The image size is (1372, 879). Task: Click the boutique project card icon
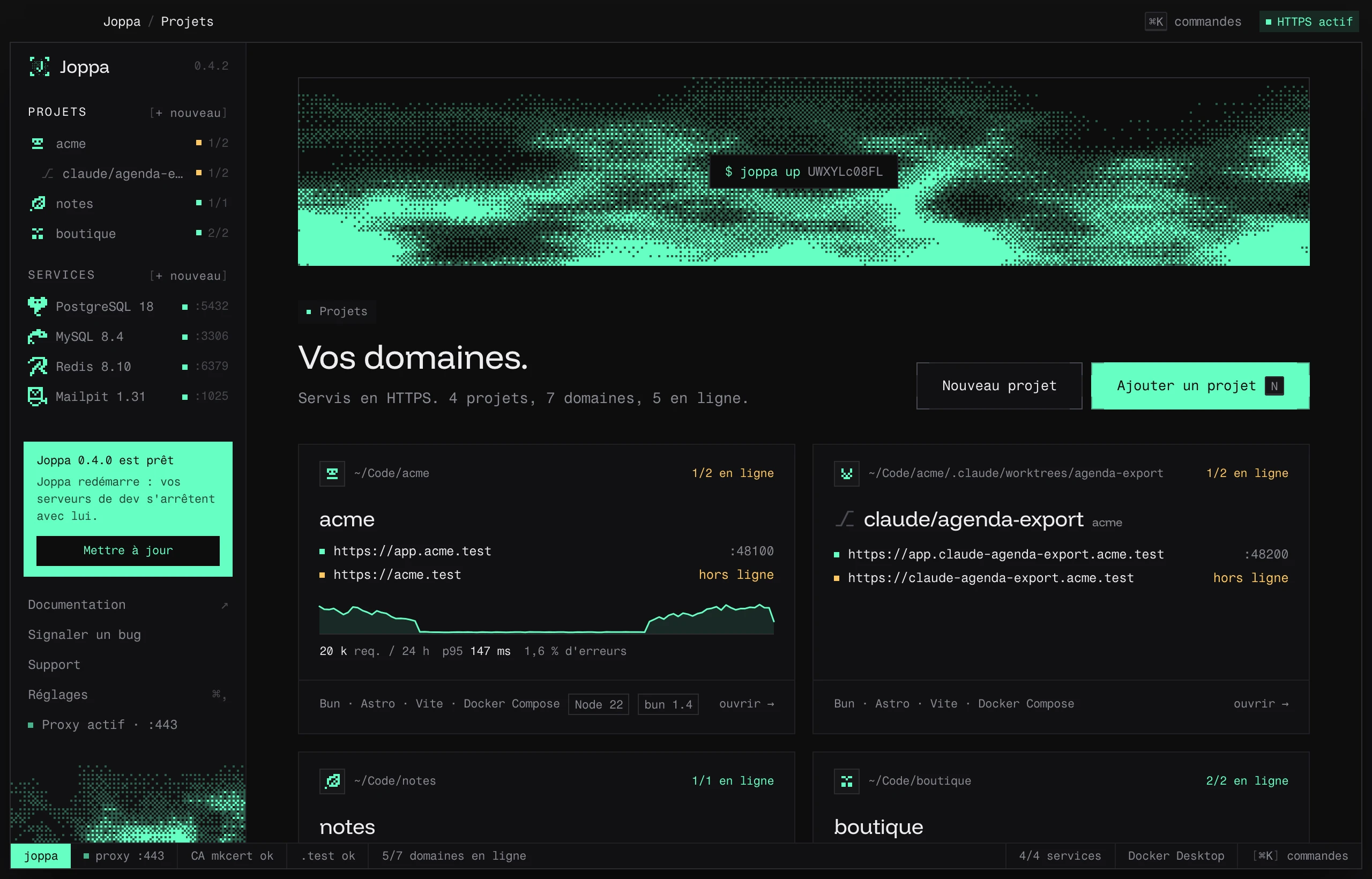pyautogui.click(x=846, y=781)
